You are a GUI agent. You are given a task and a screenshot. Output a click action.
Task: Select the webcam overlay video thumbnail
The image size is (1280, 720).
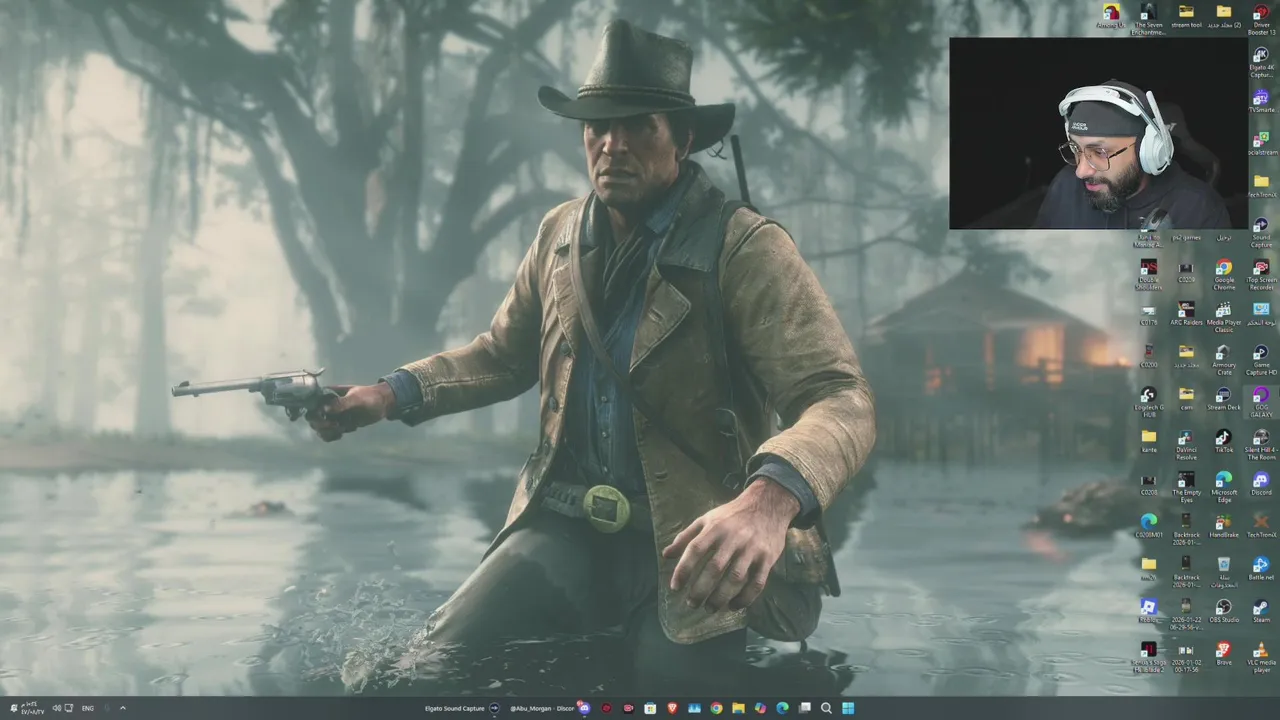point(1098,134)
